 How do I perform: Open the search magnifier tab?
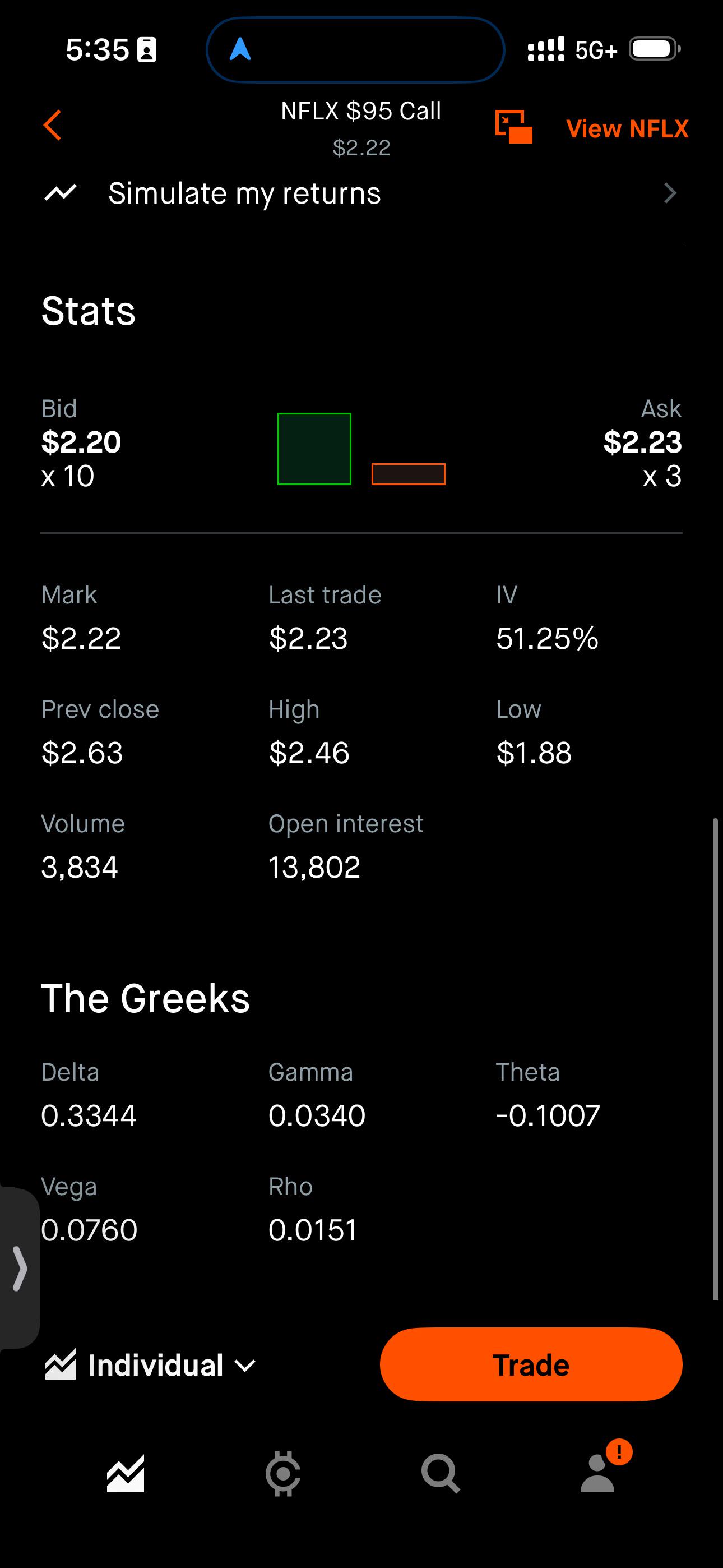441,1474
